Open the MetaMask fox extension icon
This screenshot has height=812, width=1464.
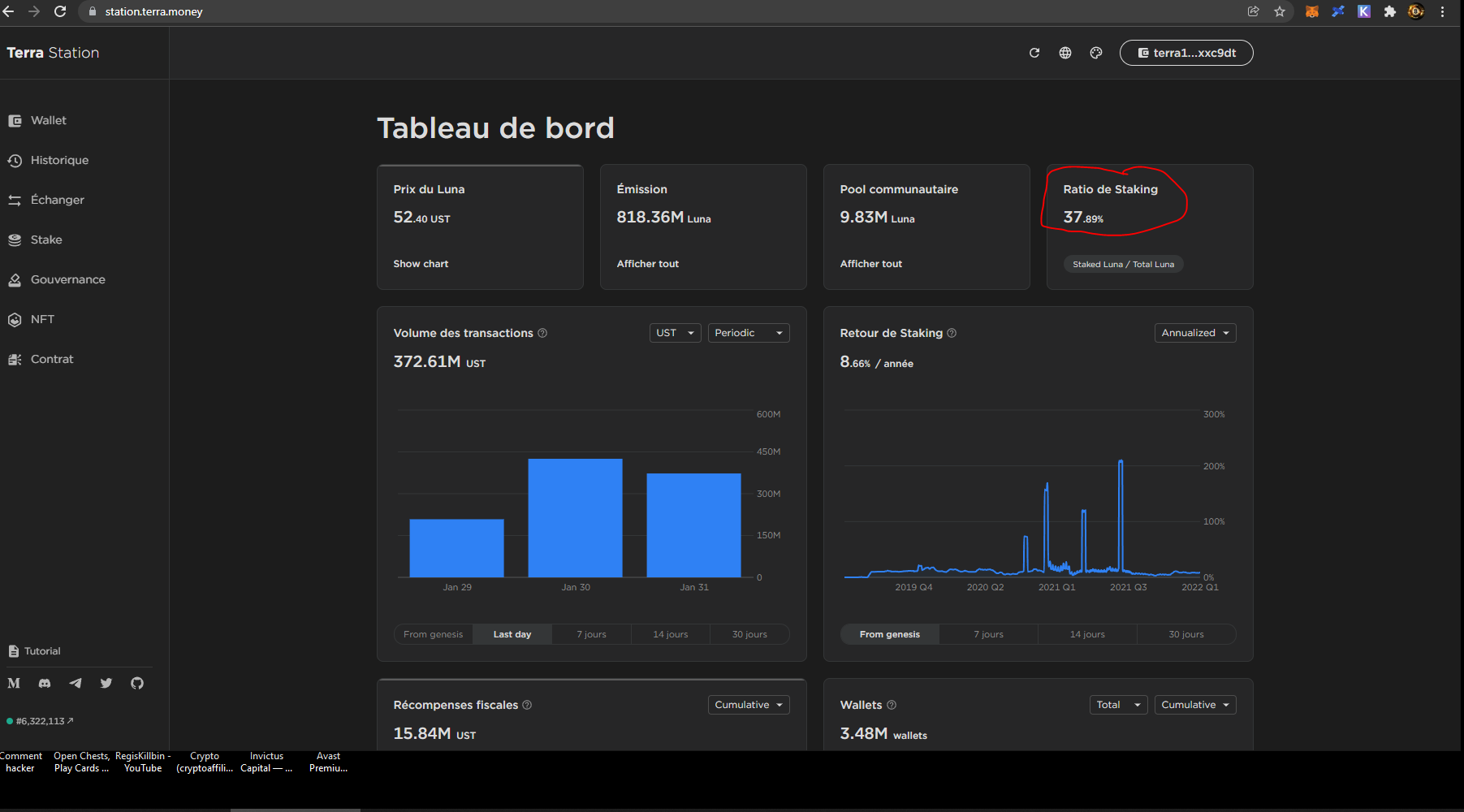click(x=1312, y=11)
